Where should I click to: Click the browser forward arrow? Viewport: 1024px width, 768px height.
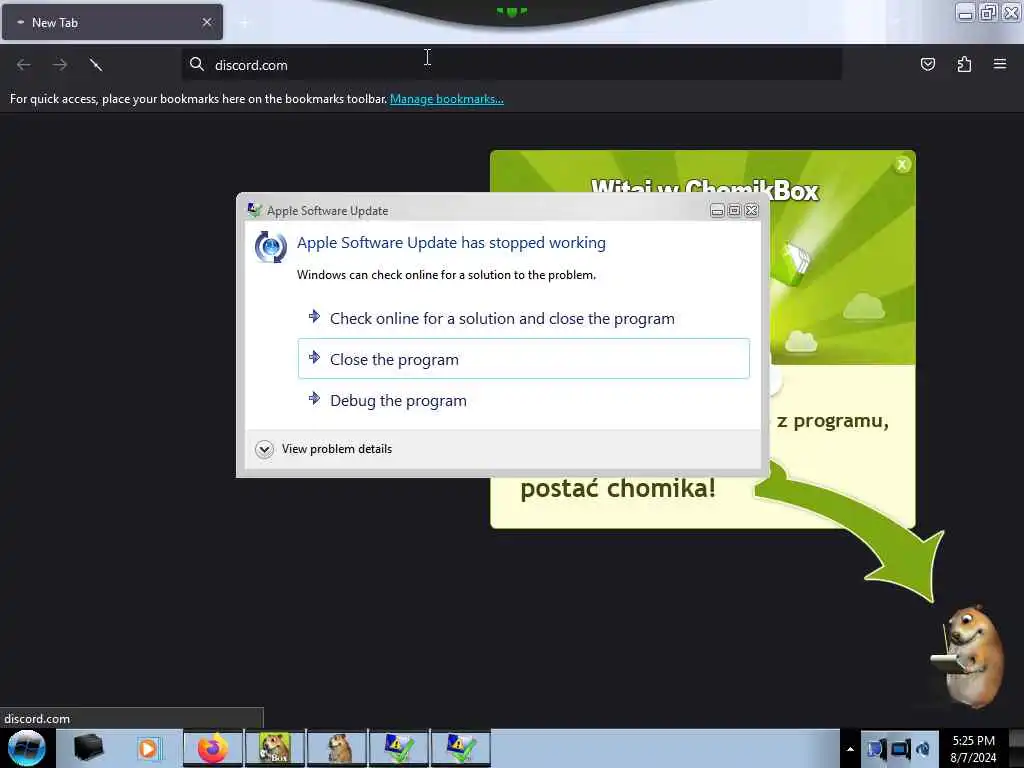tap(60, 65)
